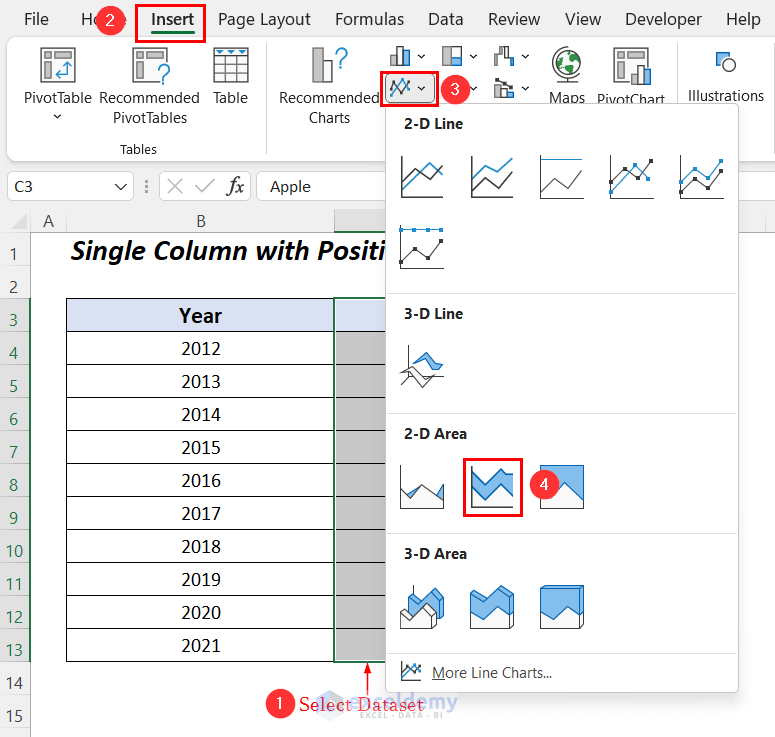Select the 3-D Stacked Area chart
Screen dimensions: 775x737
click(x=492, y=607)
